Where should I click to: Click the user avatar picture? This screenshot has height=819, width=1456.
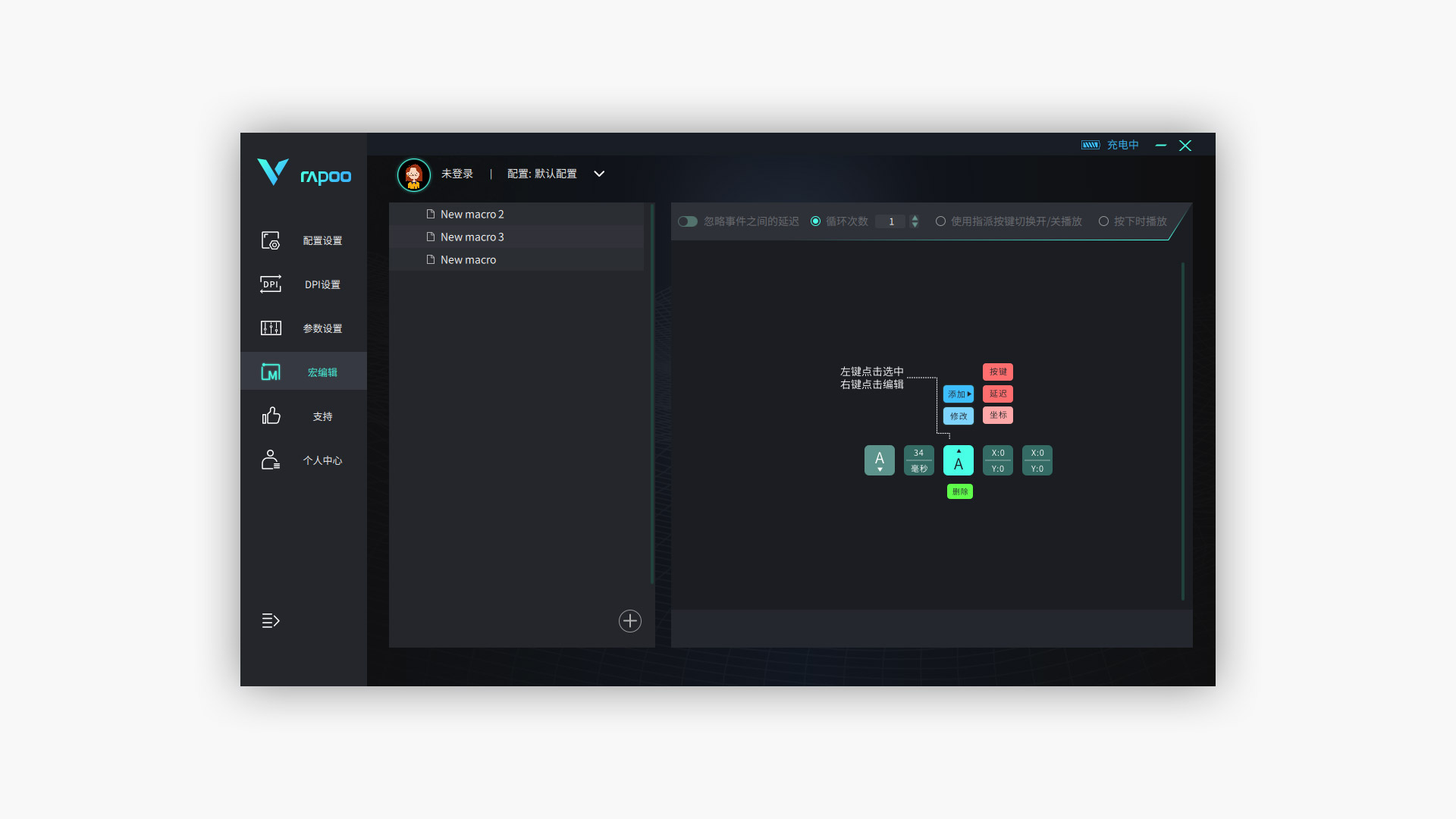pos(414,175)
